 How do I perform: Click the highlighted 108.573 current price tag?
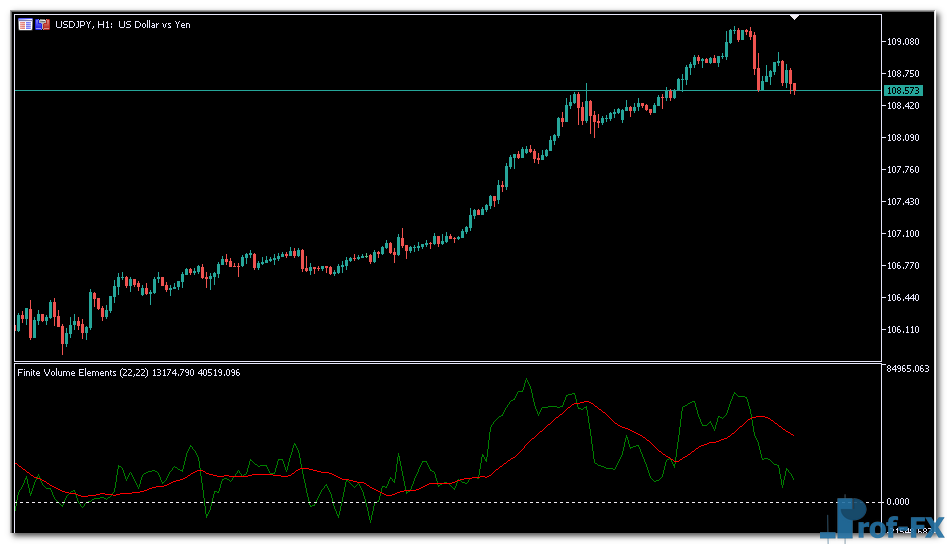pos(902,91)
